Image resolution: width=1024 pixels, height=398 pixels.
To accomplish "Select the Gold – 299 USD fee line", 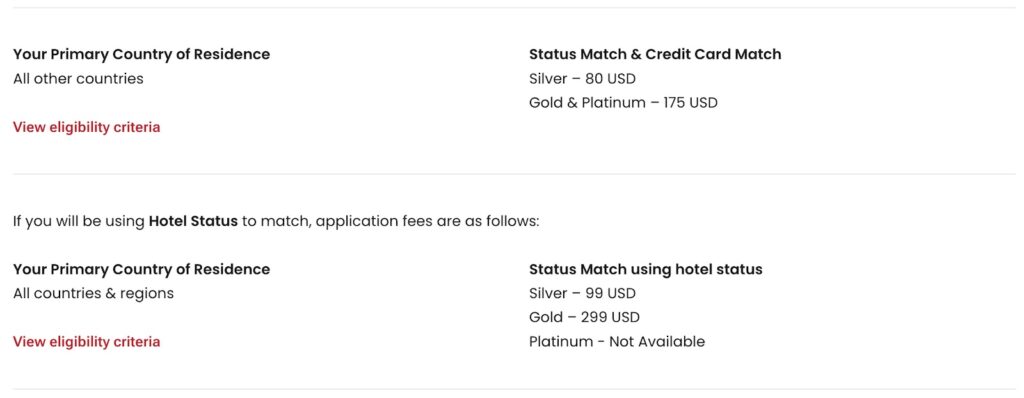I will coord(584,318).
